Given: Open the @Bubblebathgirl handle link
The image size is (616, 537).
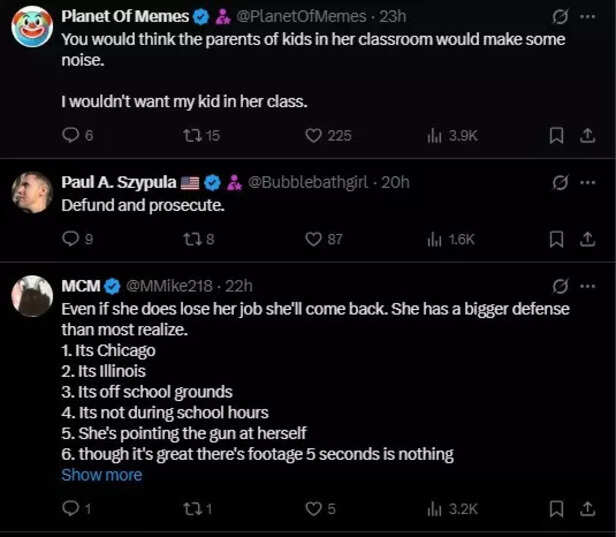Looking at the screenshot, I should (308, 182).
